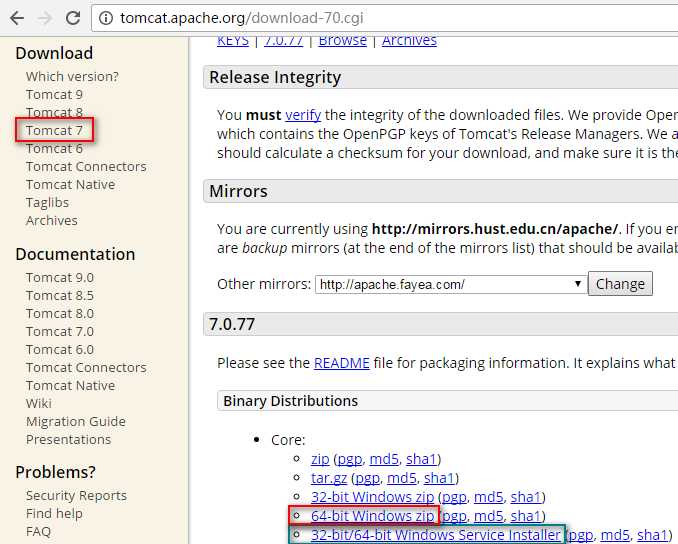Click sha1 for 64-bit Windows zip
This screenshot has width=678, height=544.
pyautogui.click(x=526, y=516)
